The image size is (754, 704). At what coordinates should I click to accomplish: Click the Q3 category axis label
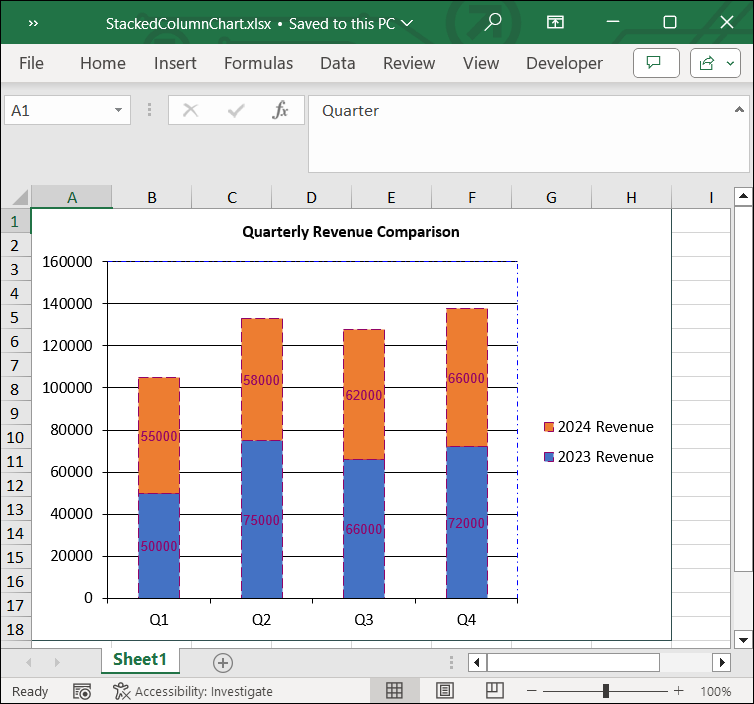(364, 619)
